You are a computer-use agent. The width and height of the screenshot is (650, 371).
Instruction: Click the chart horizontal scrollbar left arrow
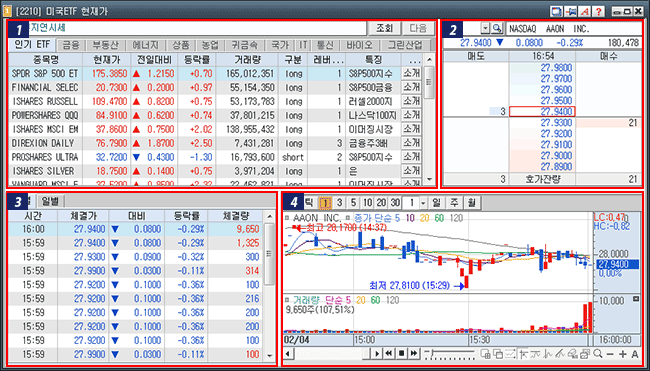(289, 354)
